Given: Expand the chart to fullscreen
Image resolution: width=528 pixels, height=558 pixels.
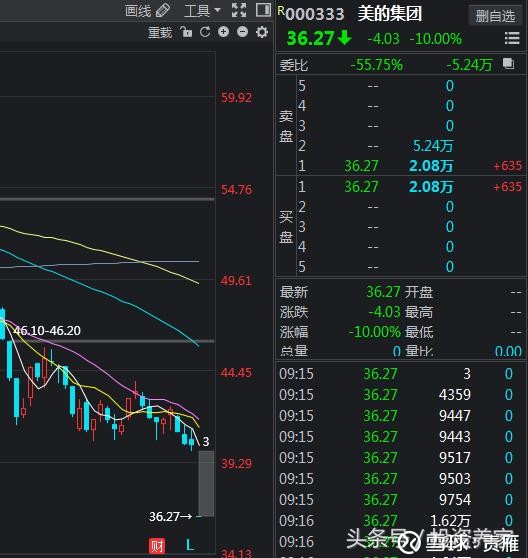Looking at the screenshot, I should pyautogui.click(x=239, y=10).
